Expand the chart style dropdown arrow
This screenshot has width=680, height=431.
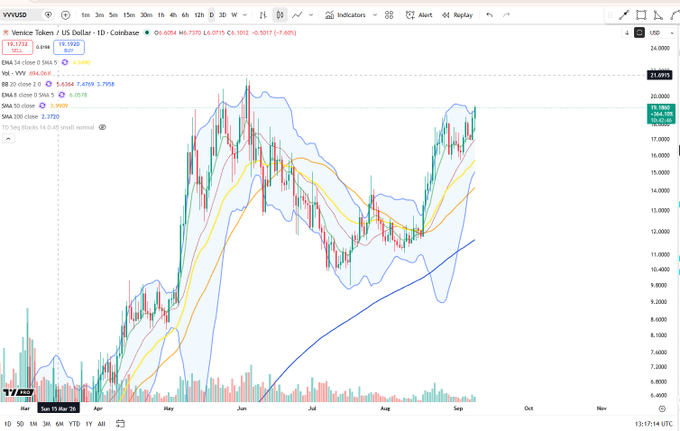coord(311,15)
